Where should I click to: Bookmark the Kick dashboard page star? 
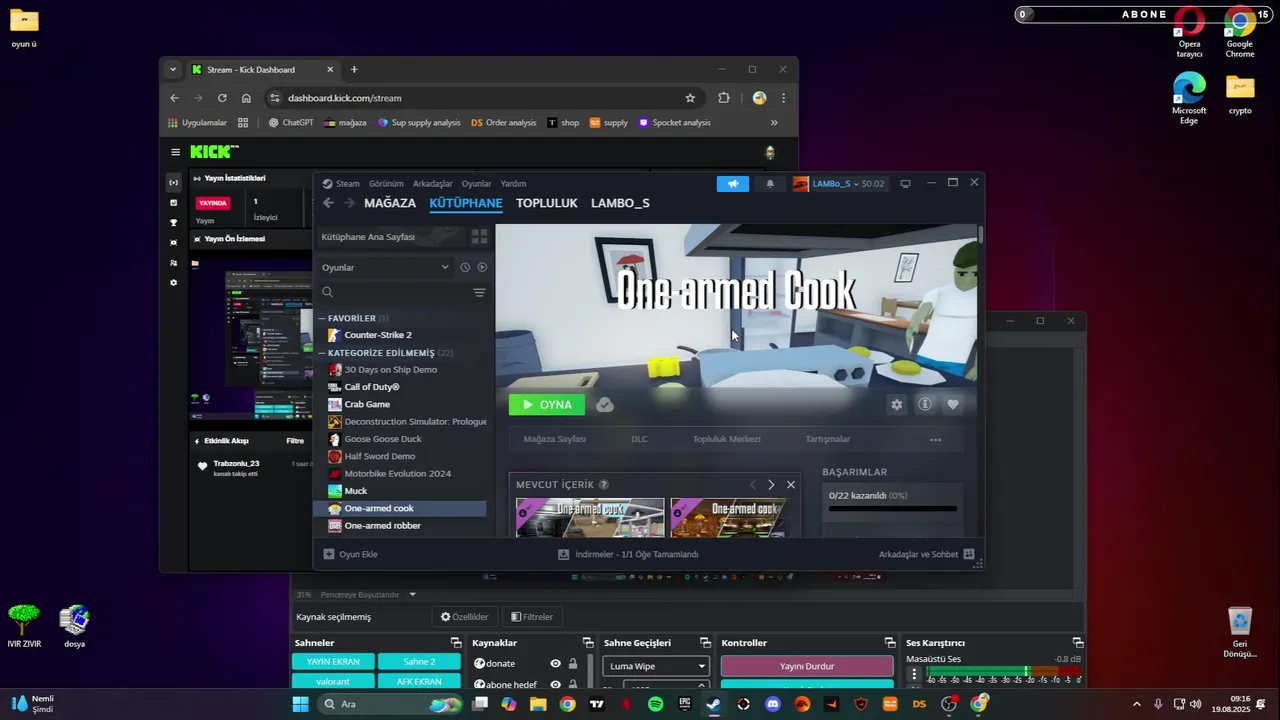[690, 98]
